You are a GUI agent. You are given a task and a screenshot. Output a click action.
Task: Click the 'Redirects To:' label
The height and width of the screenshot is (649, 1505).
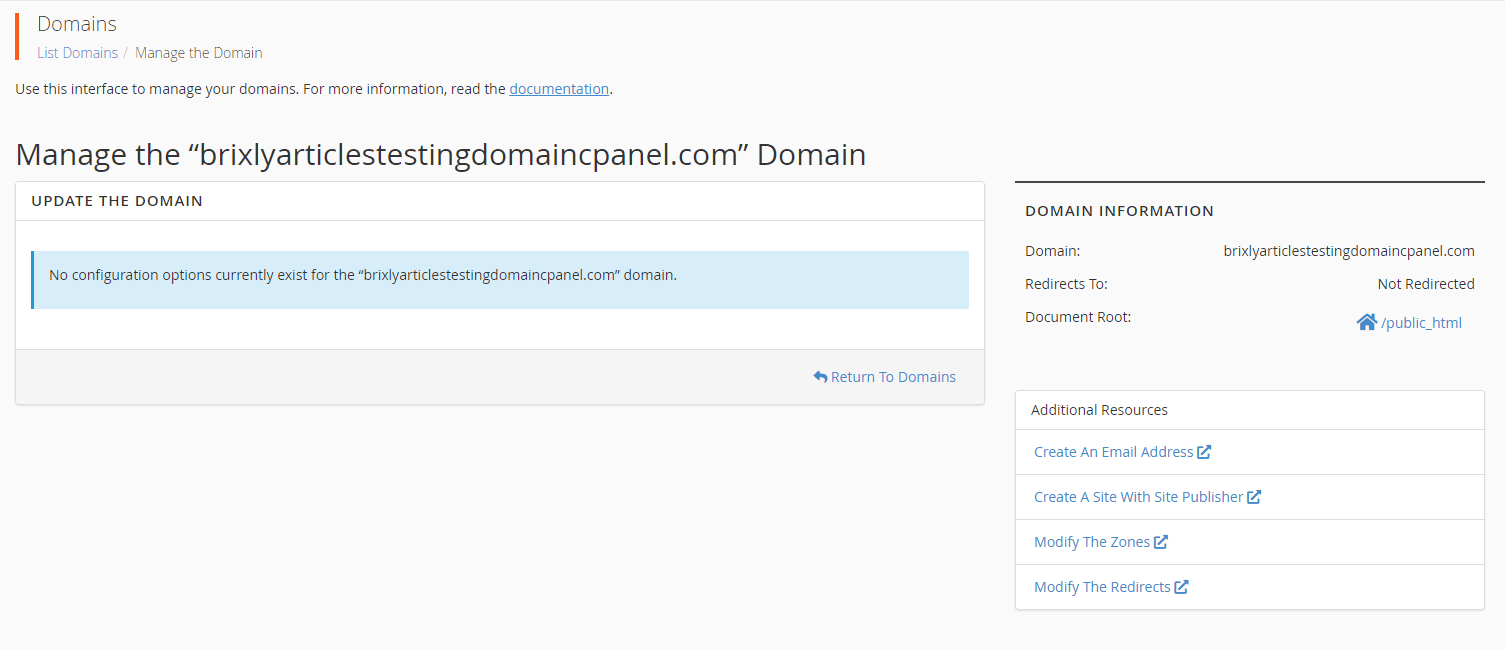coord(1066,284)
